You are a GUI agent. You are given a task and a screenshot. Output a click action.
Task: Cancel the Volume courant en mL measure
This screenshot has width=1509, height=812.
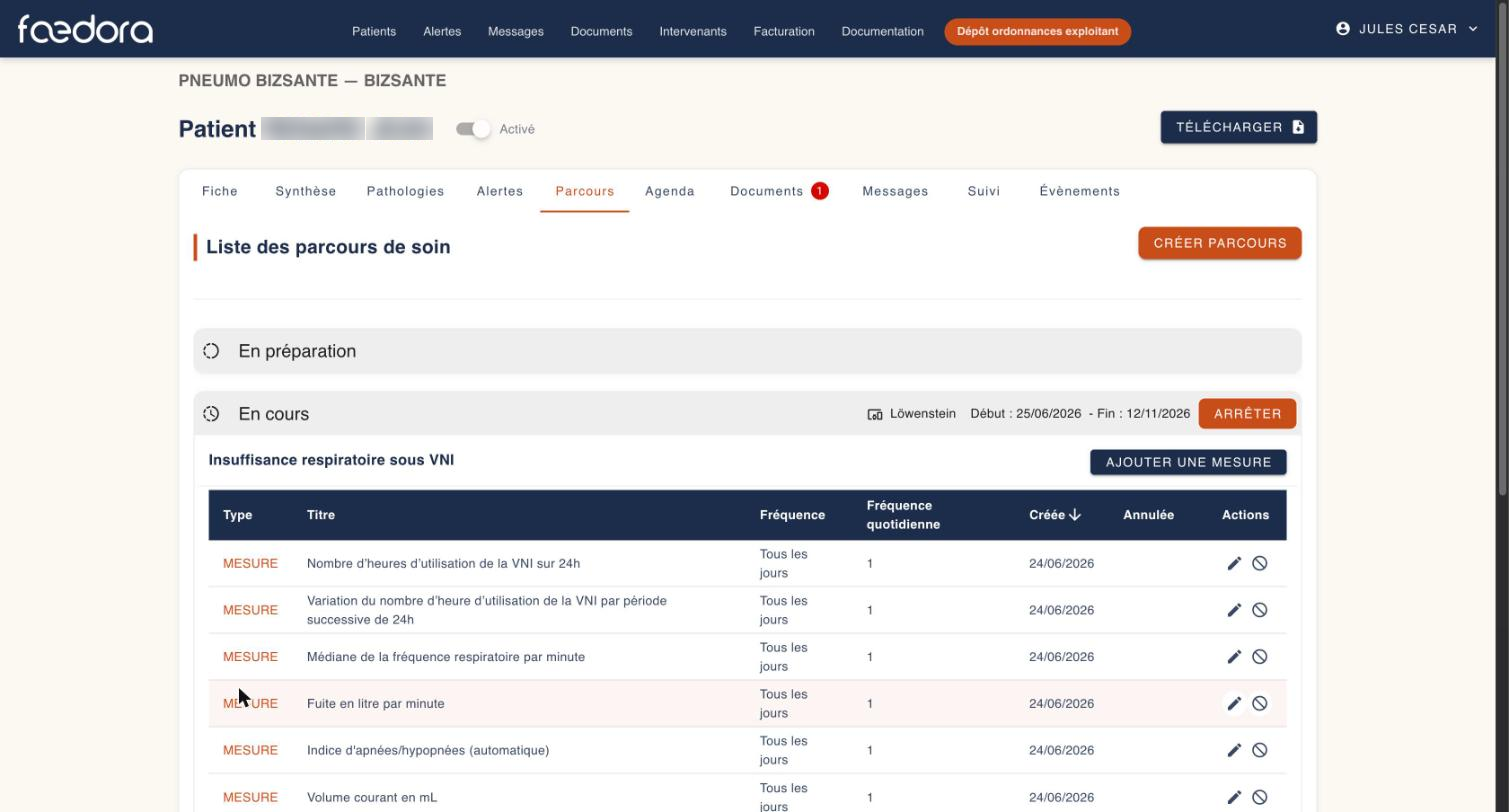click(1260, 797)
